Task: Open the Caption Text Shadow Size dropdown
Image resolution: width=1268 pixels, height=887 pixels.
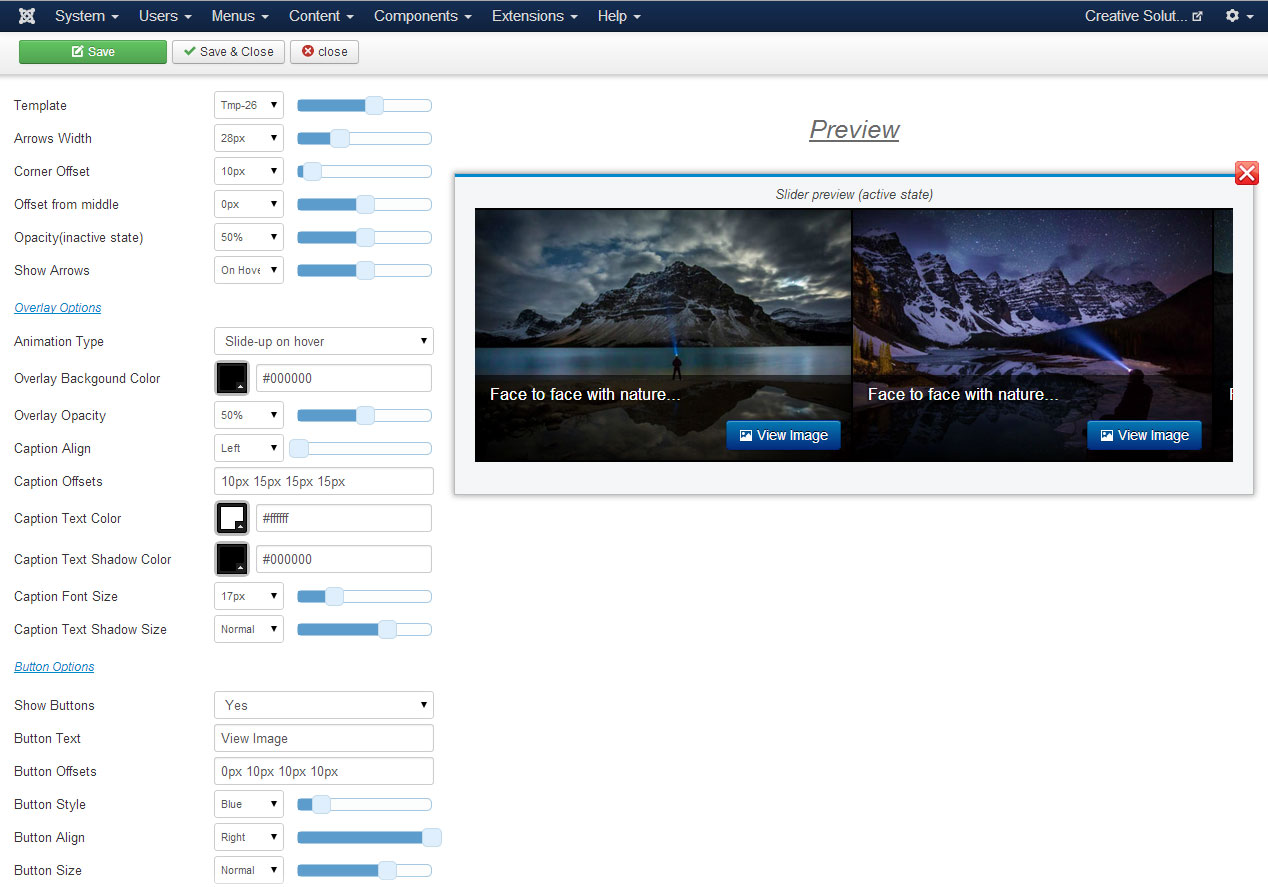Action: (249, 629)
